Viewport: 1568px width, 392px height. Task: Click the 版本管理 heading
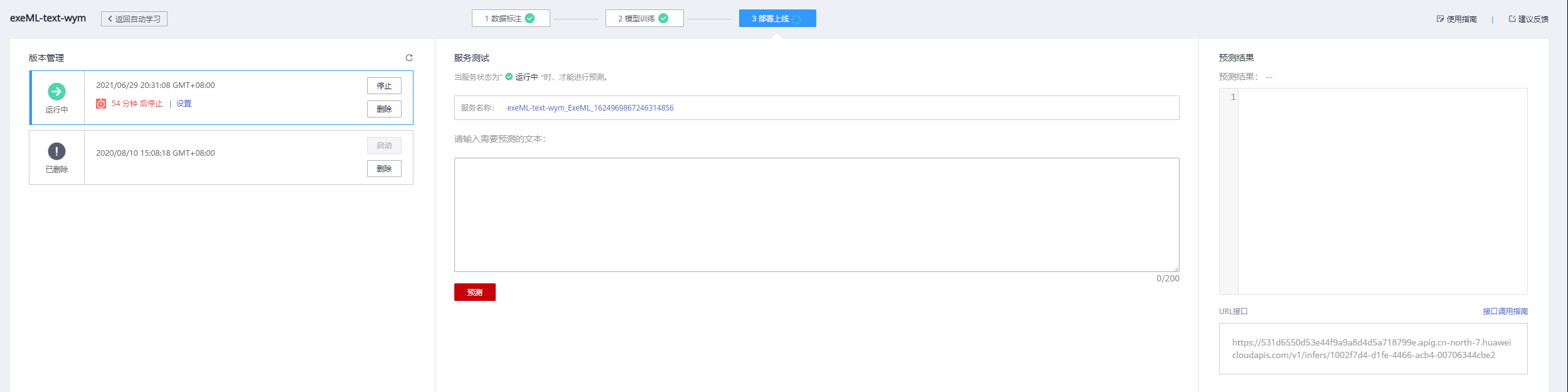(46, 58)
